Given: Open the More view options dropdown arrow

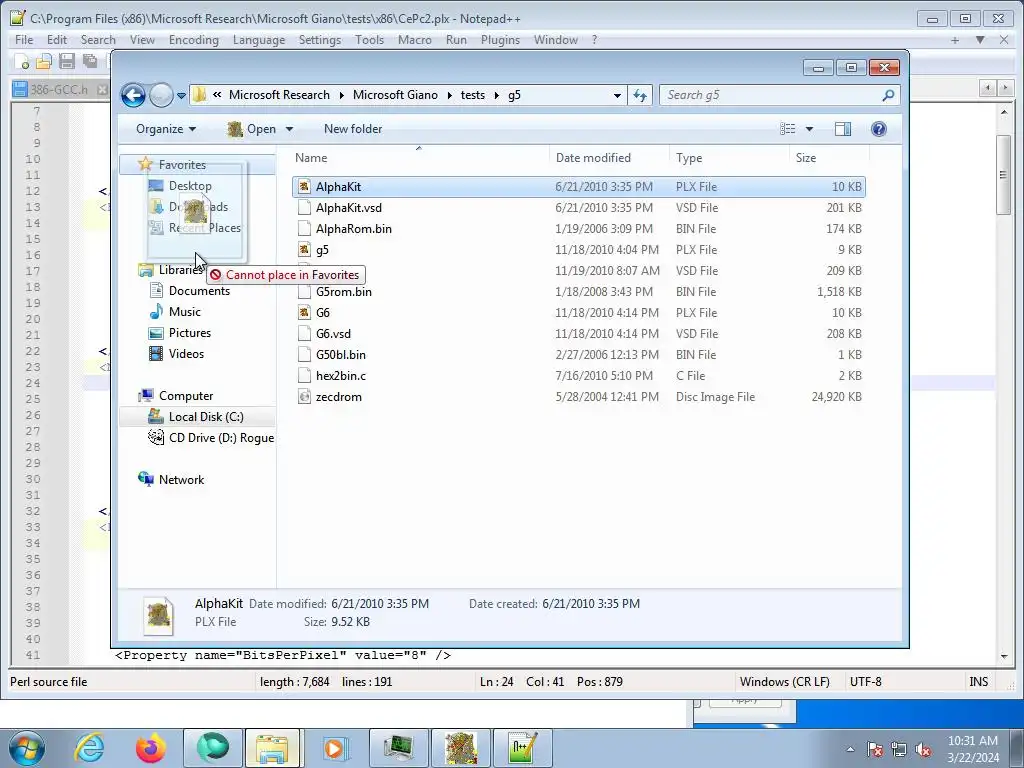Looking at the screenshot, I should 809,129.
